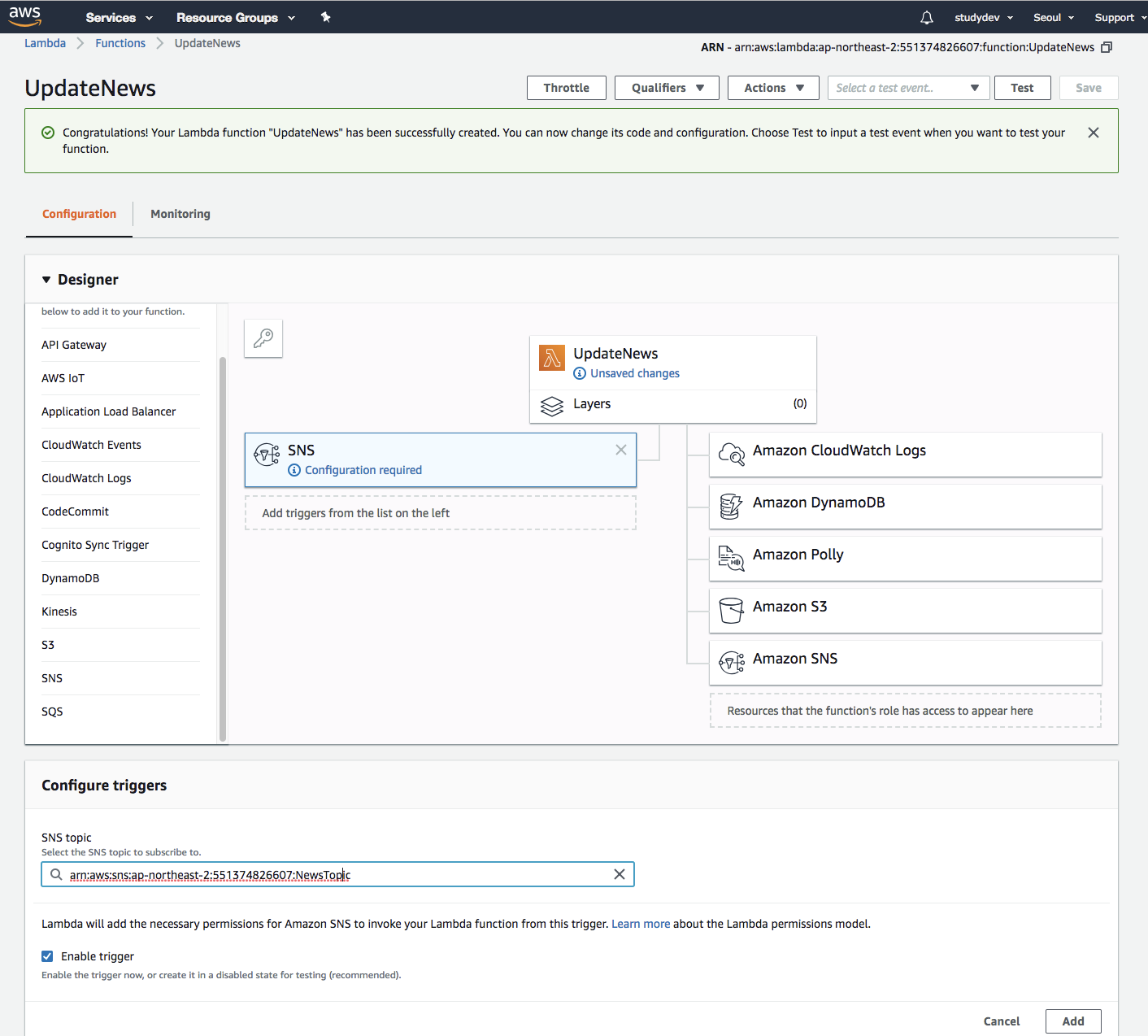Clear the SNS topic field with X
The width and height of the screenshot is (1148, 1036).
620,874
